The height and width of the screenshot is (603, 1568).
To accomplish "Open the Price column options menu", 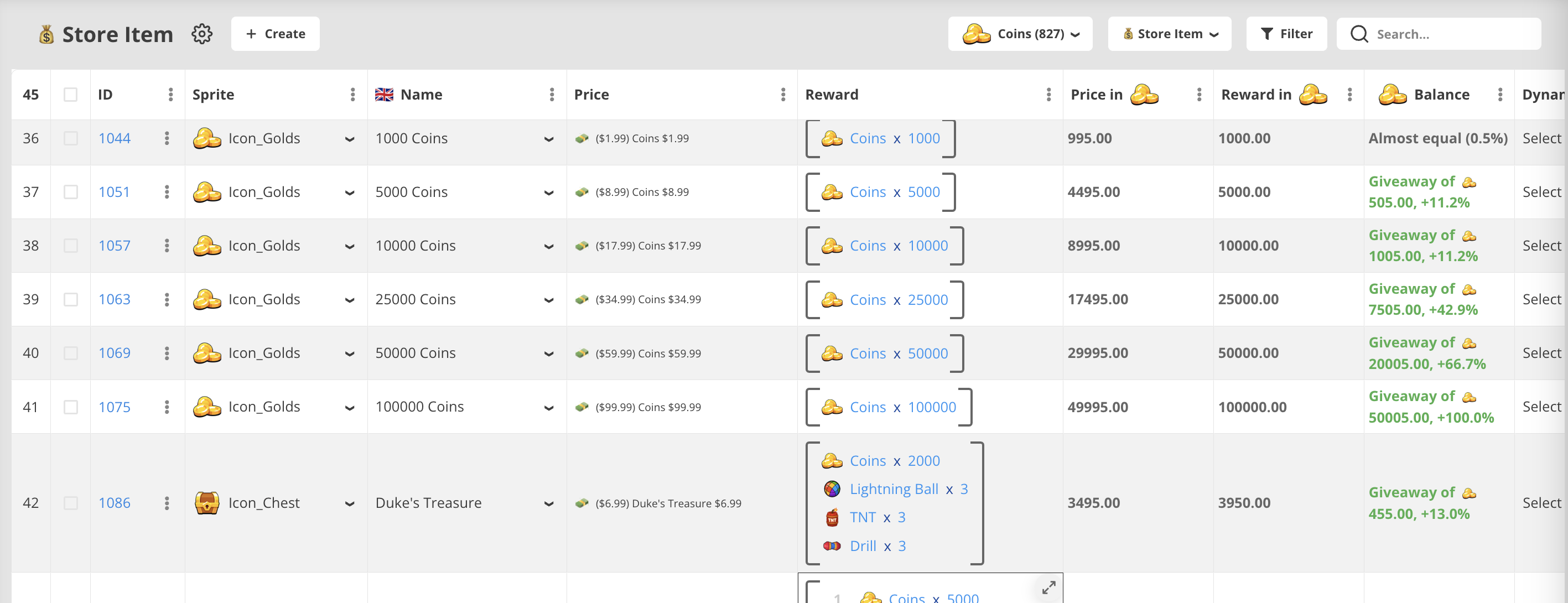I will (783, 94).
